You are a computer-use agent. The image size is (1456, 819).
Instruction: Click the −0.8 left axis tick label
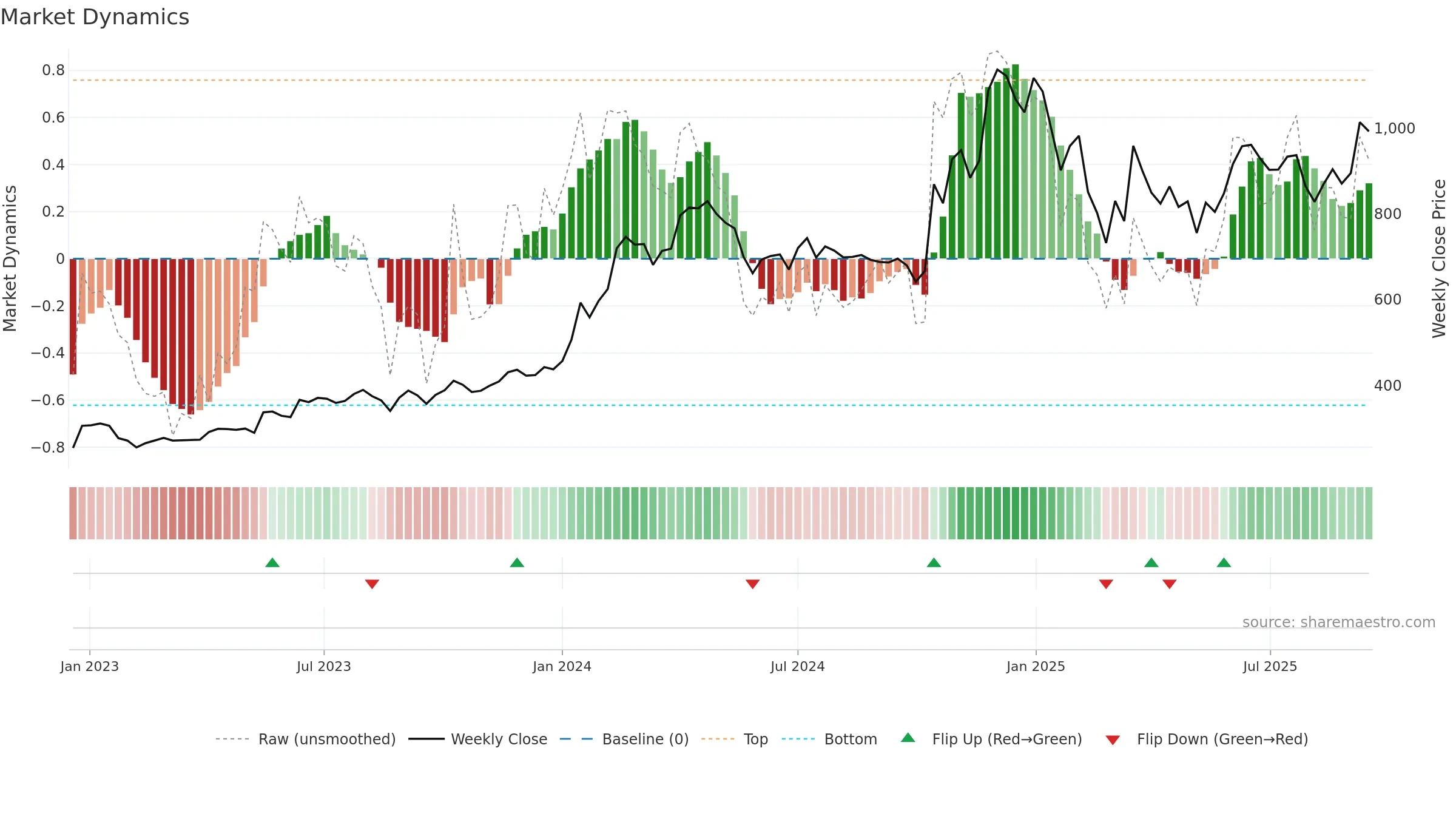pos(48,447)
